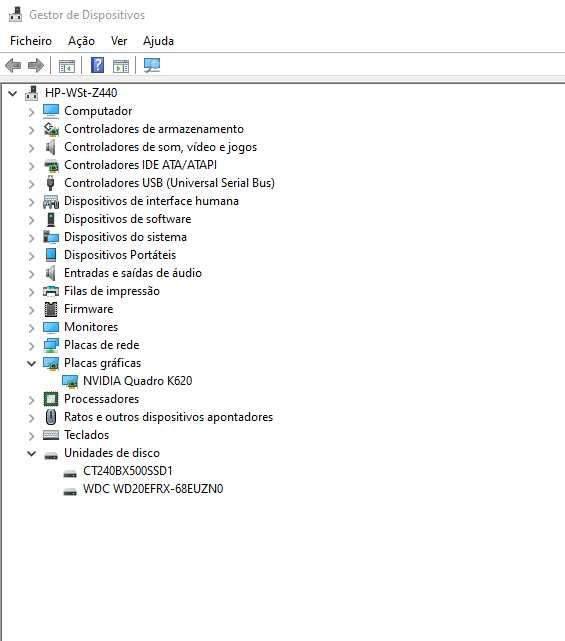
Task: Select Dispositivos do sistema label
Action: point(125,237)
